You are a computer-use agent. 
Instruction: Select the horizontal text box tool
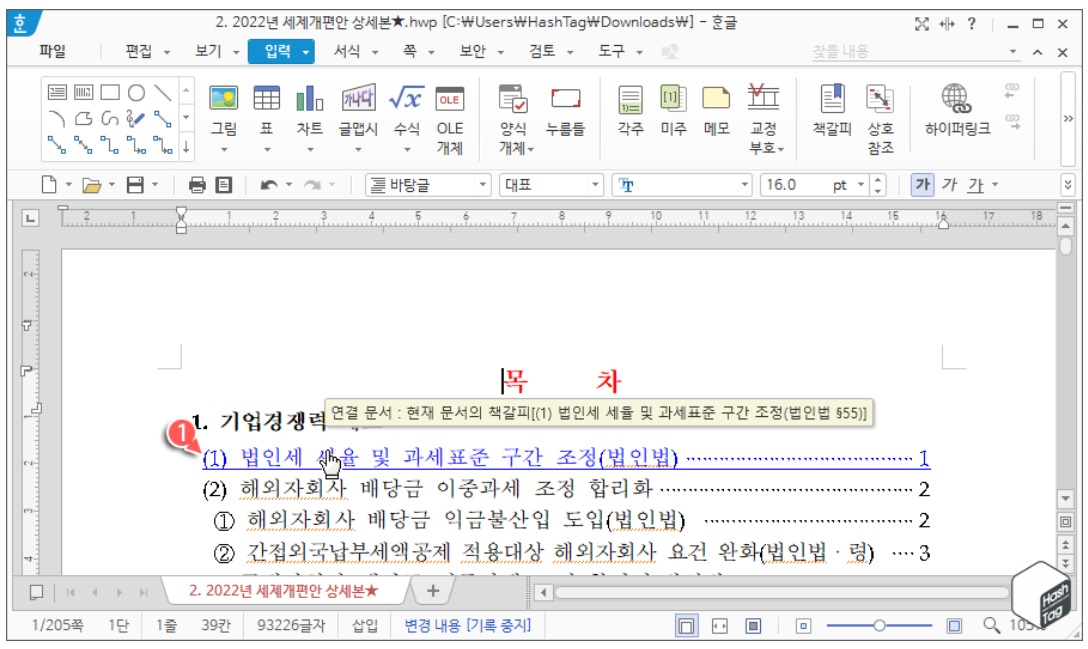57,92
